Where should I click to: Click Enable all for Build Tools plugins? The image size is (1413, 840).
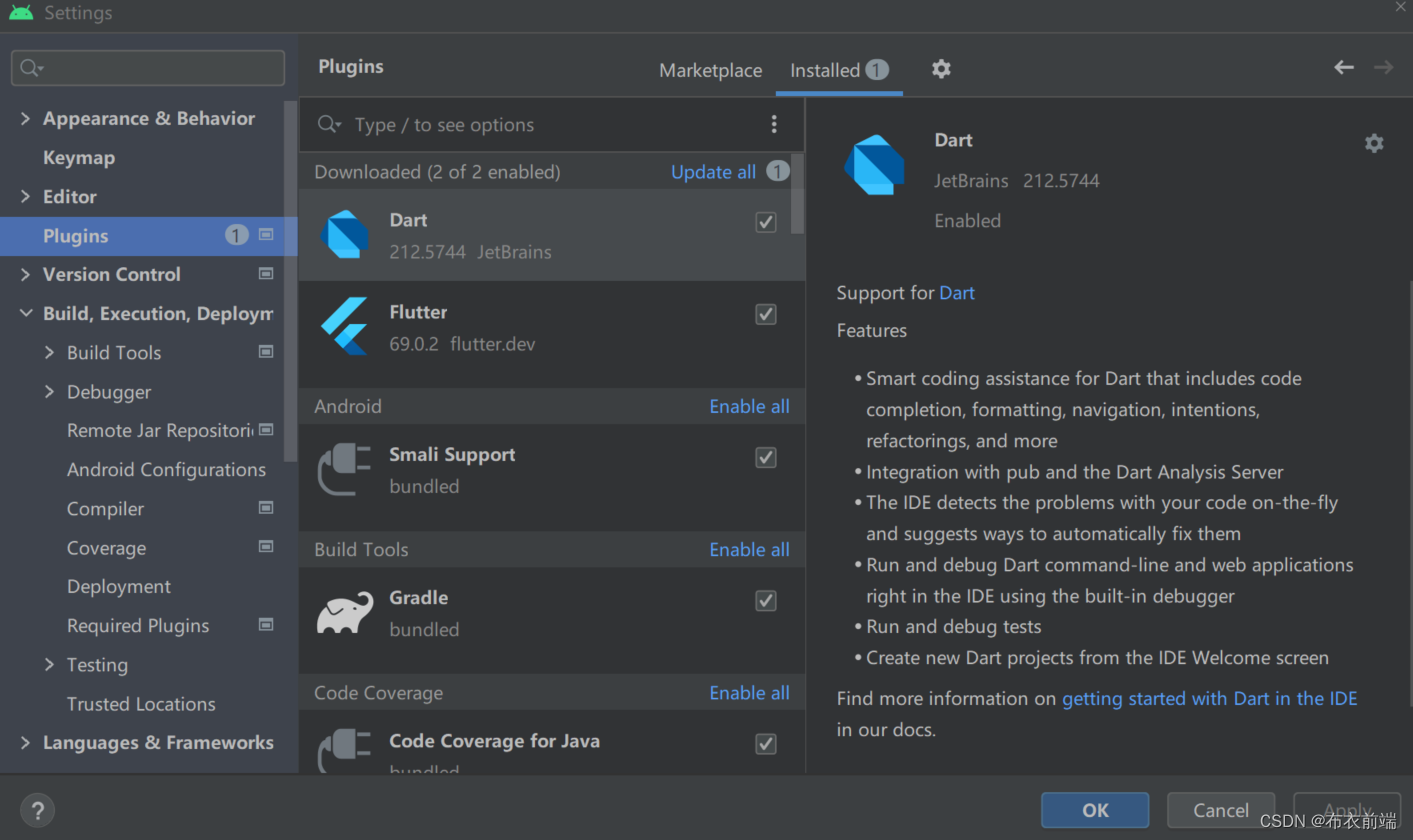(749, 549)
